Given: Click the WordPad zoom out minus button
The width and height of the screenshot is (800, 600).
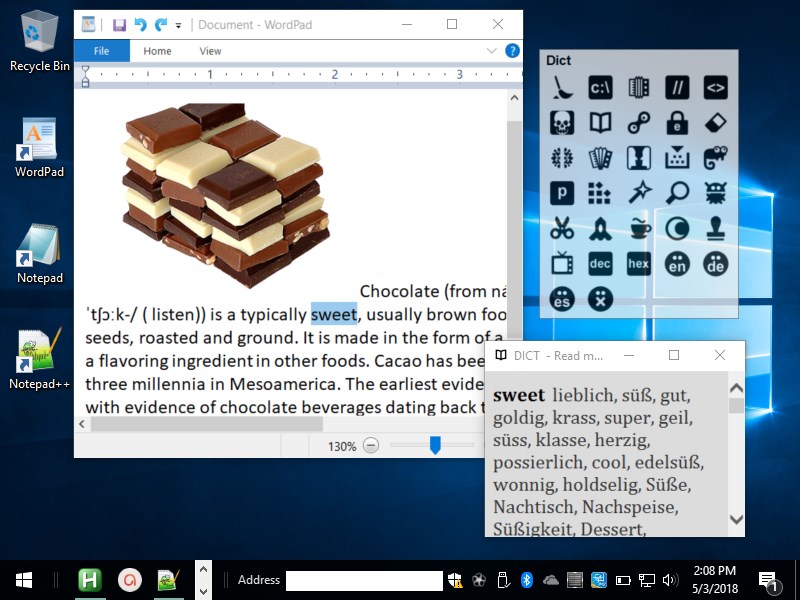Looking at the screenshot, I should coord(371,445).
